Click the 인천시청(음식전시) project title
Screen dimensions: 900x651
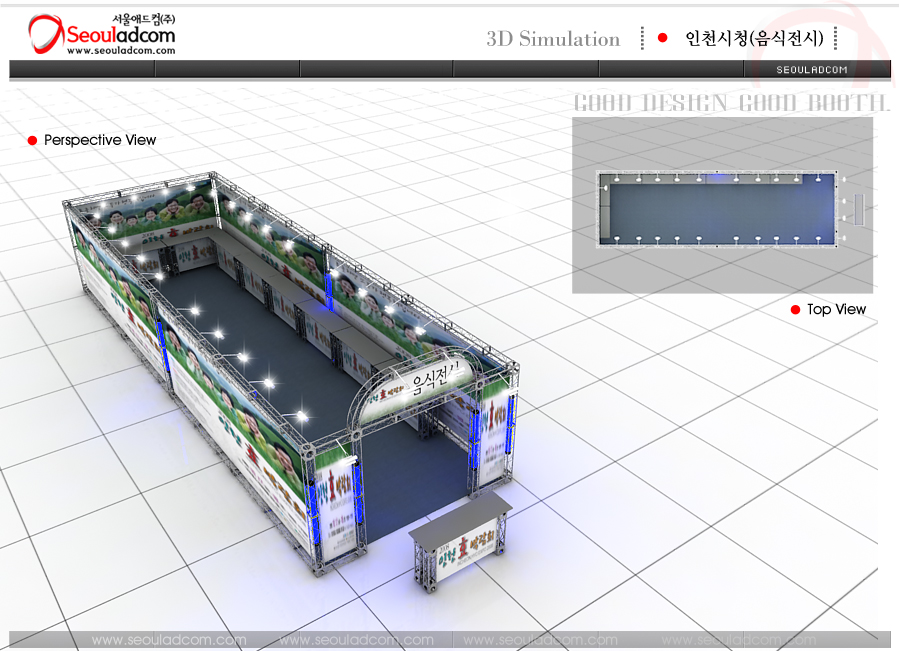click(753, 39)
